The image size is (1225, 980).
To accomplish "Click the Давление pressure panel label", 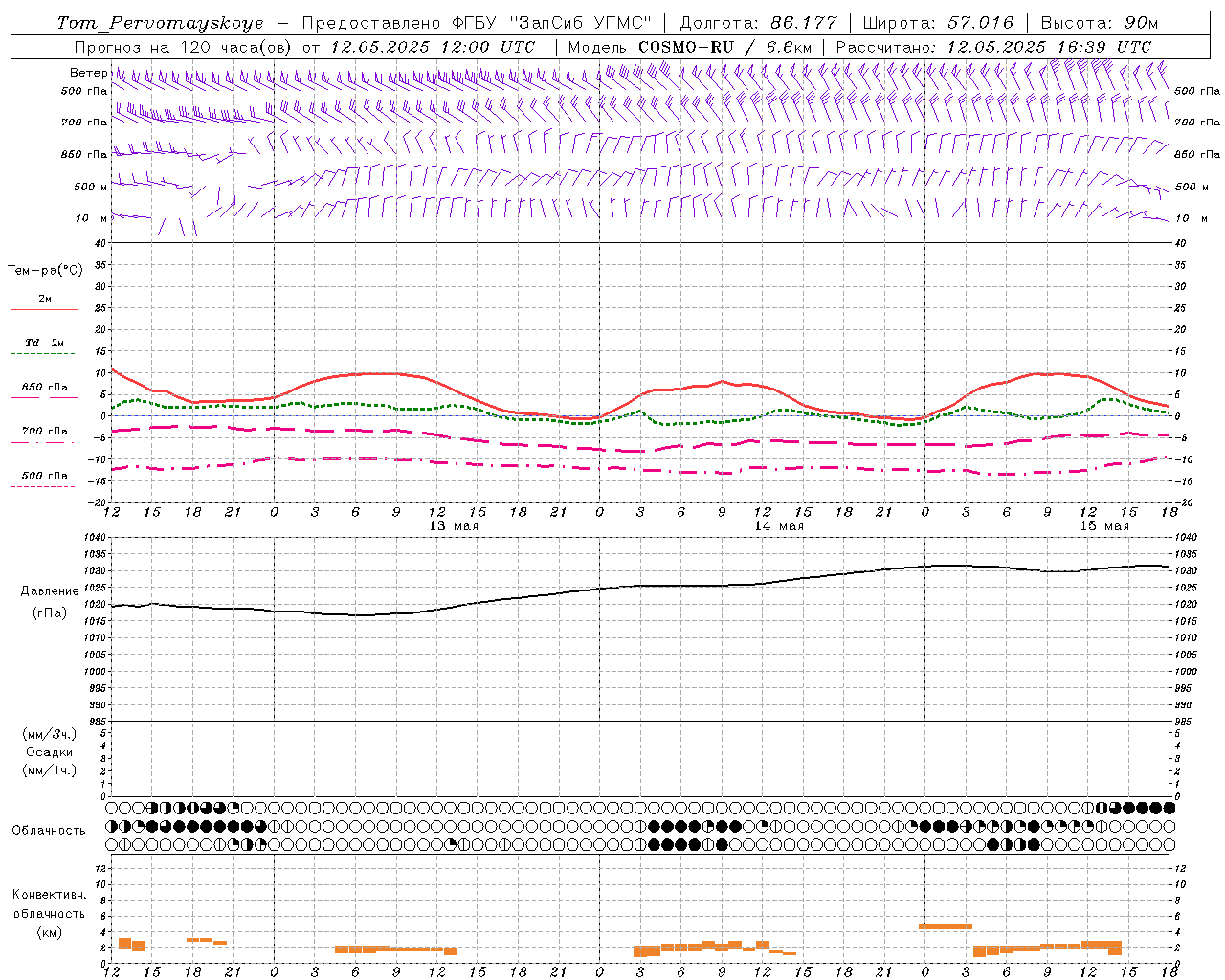I will tap(50, 591).
